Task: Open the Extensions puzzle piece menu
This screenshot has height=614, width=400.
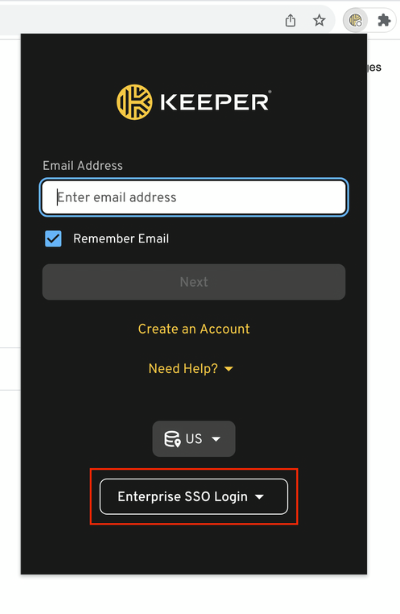Action: pyautogui.click(x=384, y=20)
